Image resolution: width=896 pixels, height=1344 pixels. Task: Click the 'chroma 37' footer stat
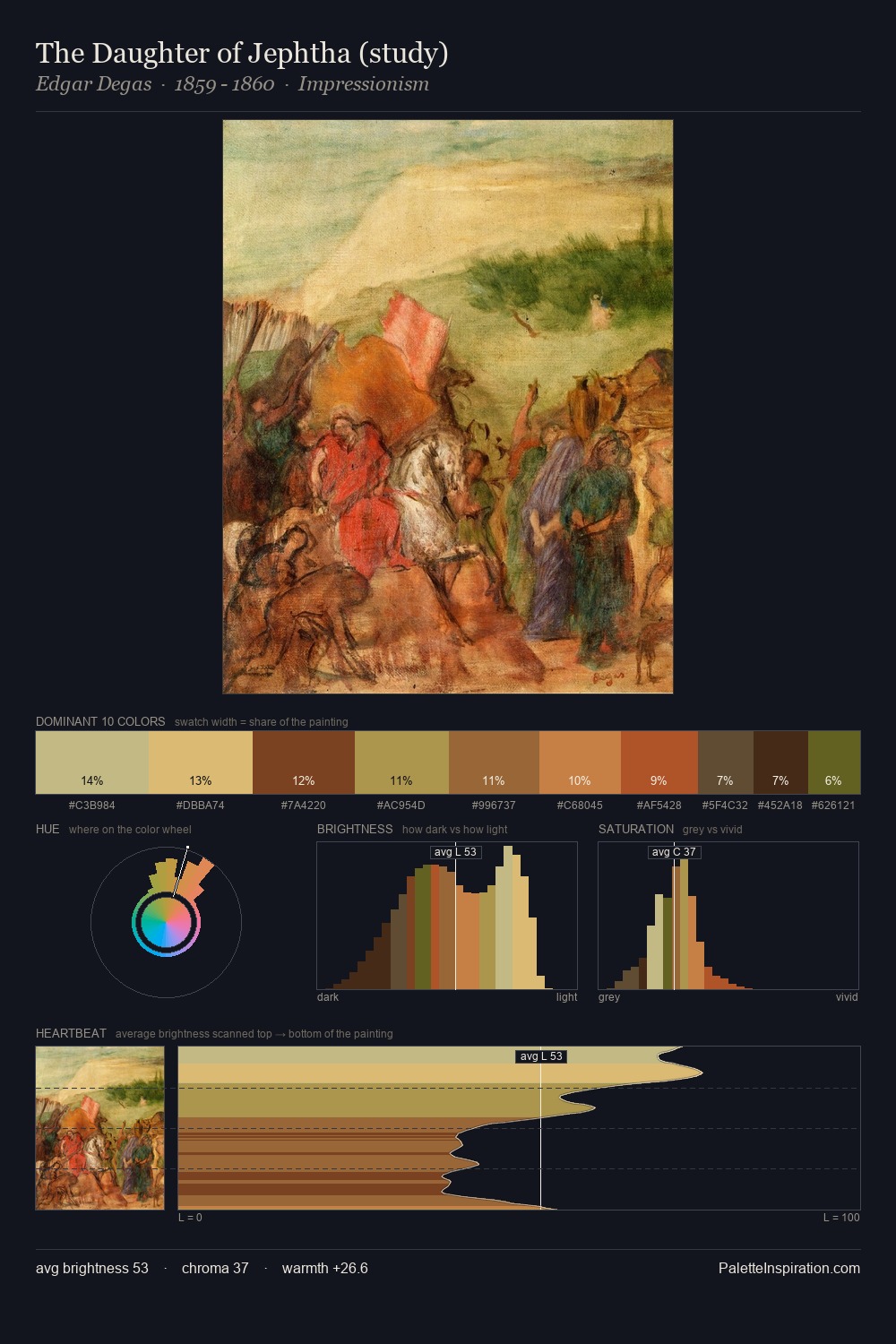215,1268
